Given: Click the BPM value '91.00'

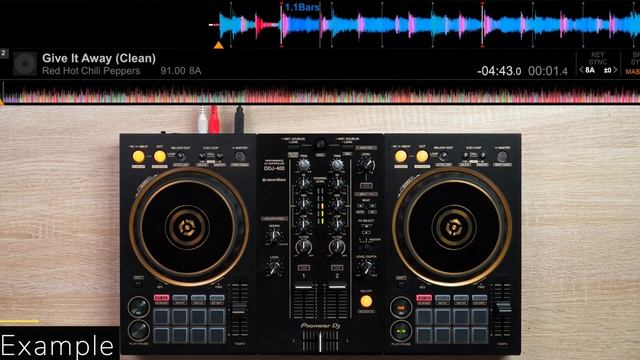Looking at the screenshot, I should [173, 71].
